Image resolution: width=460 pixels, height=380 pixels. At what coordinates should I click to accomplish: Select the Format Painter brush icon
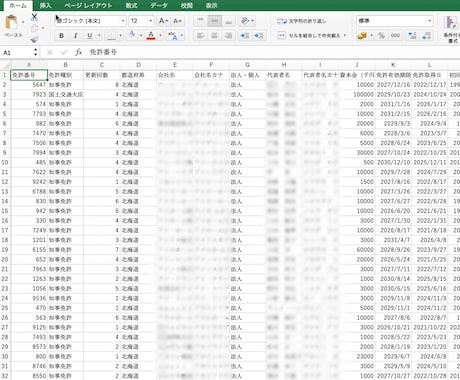click(34, 40)
